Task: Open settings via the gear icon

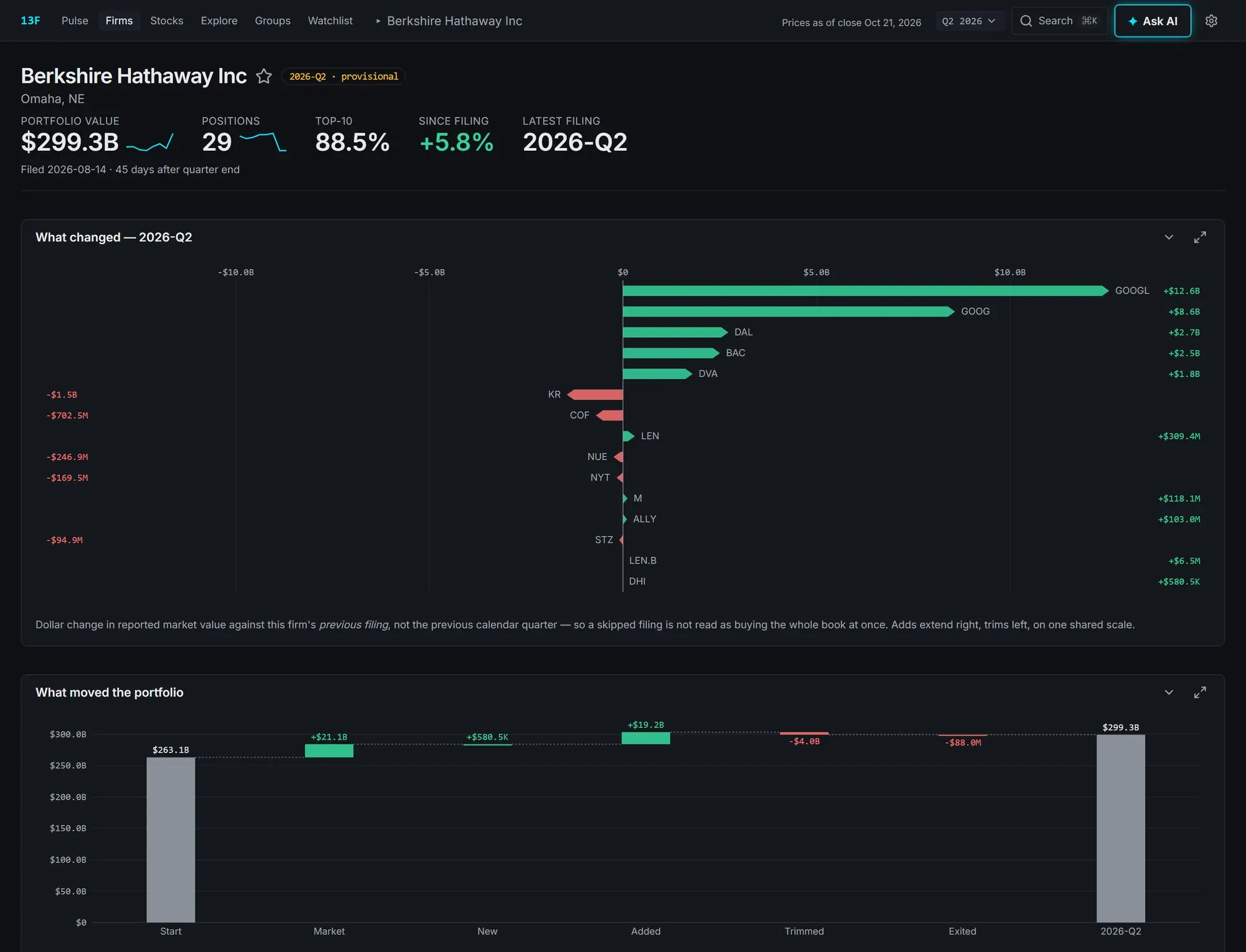Action: [1210, 21]
